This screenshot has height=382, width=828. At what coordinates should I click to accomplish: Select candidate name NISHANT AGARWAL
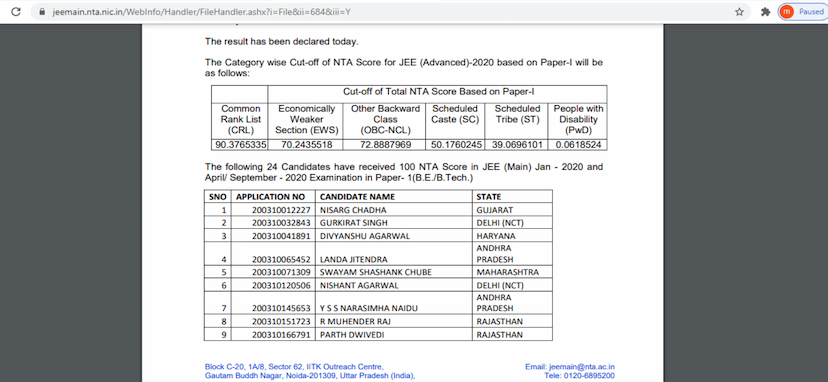click(359, 286)
